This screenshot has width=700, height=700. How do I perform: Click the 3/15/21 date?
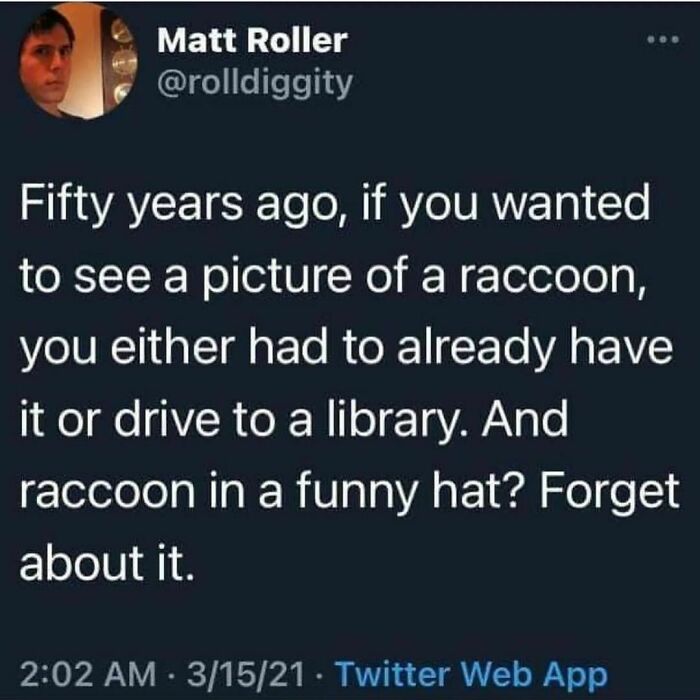click(x=246, y=674)
